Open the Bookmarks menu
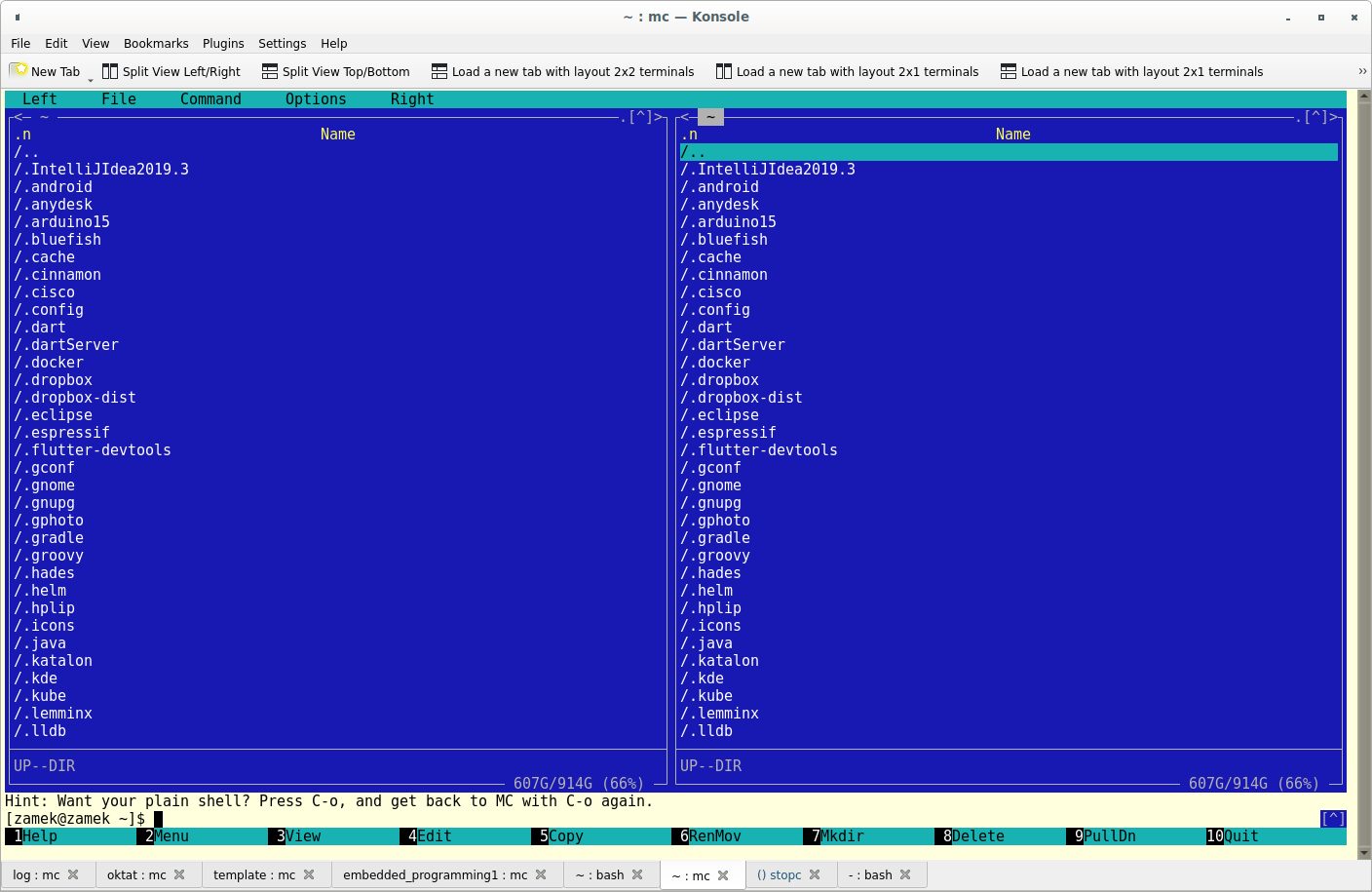This screenshot has height=892, width=1372. (156, 44)
